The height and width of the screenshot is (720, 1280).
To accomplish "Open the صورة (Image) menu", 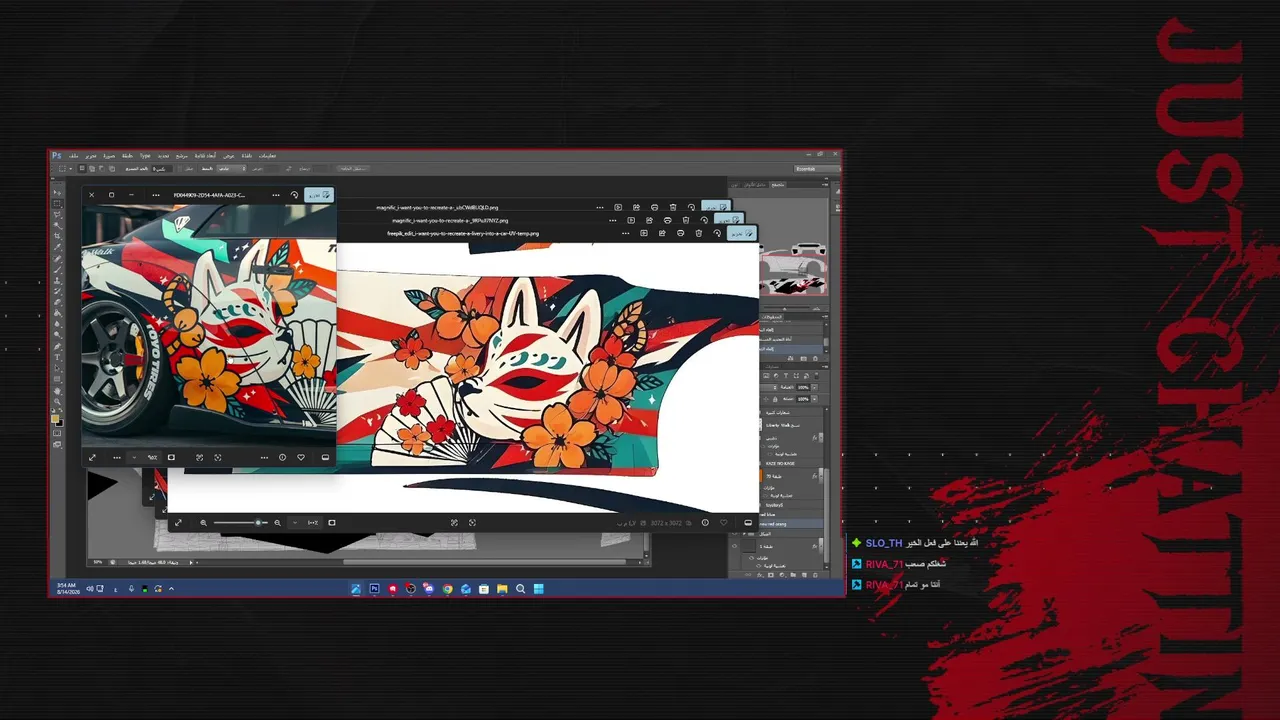I will click(109, 156).
